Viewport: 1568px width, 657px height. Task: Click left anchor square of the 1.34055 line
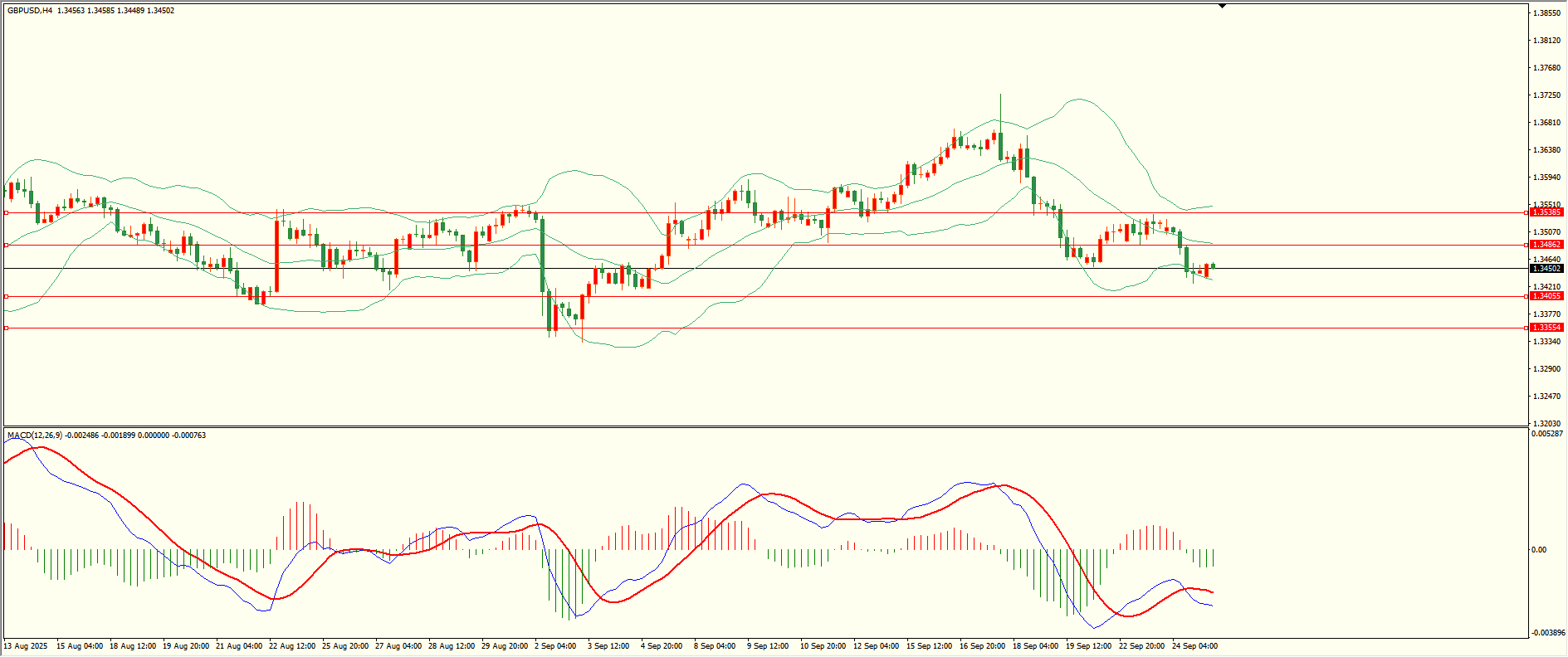7,296
